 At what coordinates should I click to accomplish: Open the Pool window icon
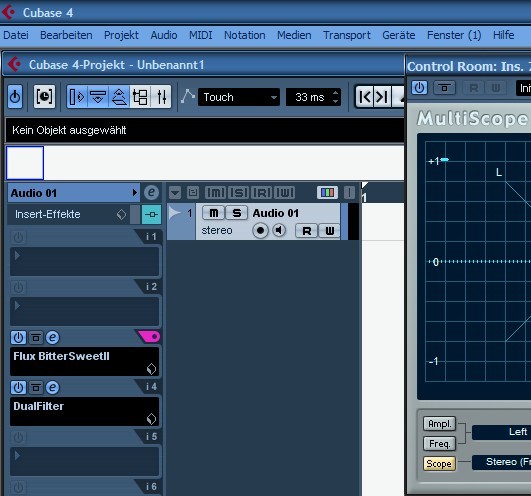(140, 97)
